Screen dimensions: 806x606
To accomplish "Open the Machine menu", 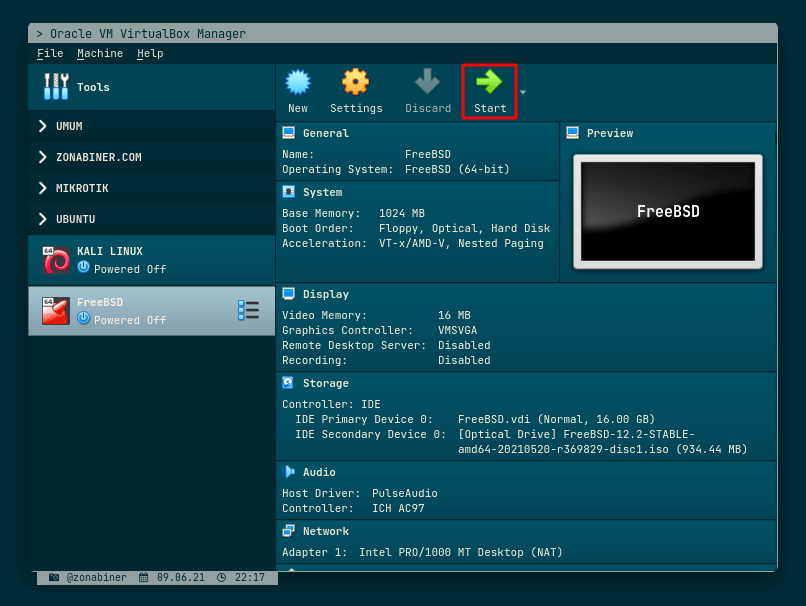I will click(99, 53).
